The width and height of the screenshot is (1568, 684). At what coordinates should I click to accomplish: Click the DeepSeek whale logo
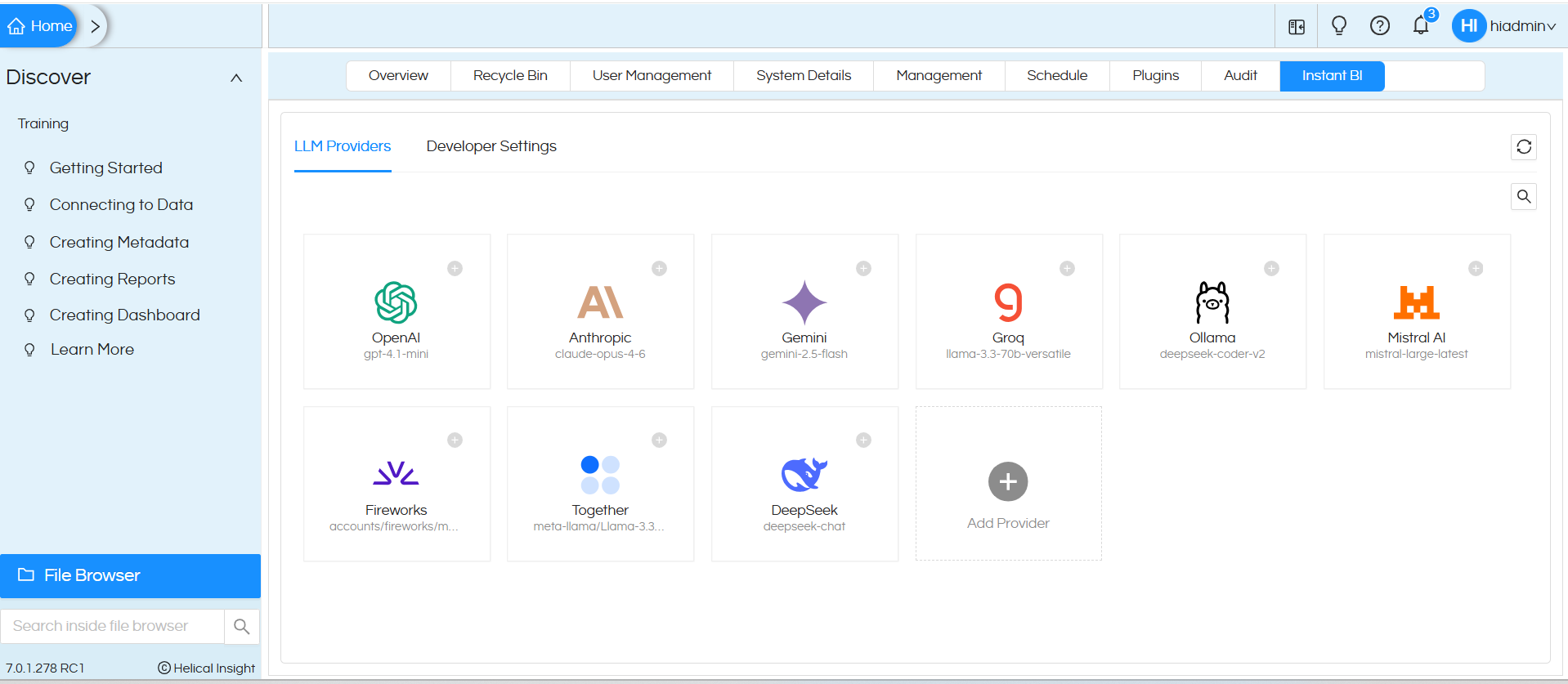804,474
